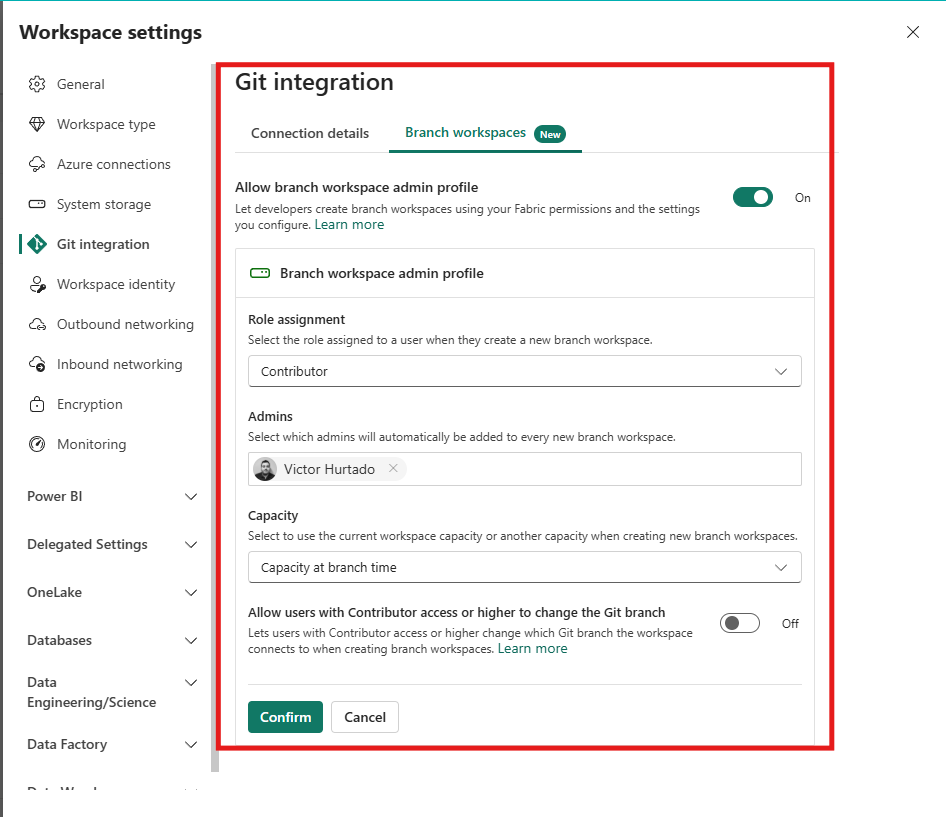Click the Cancel button
The width and height of the screenshot is (946, 817).
tap(365, 717)
